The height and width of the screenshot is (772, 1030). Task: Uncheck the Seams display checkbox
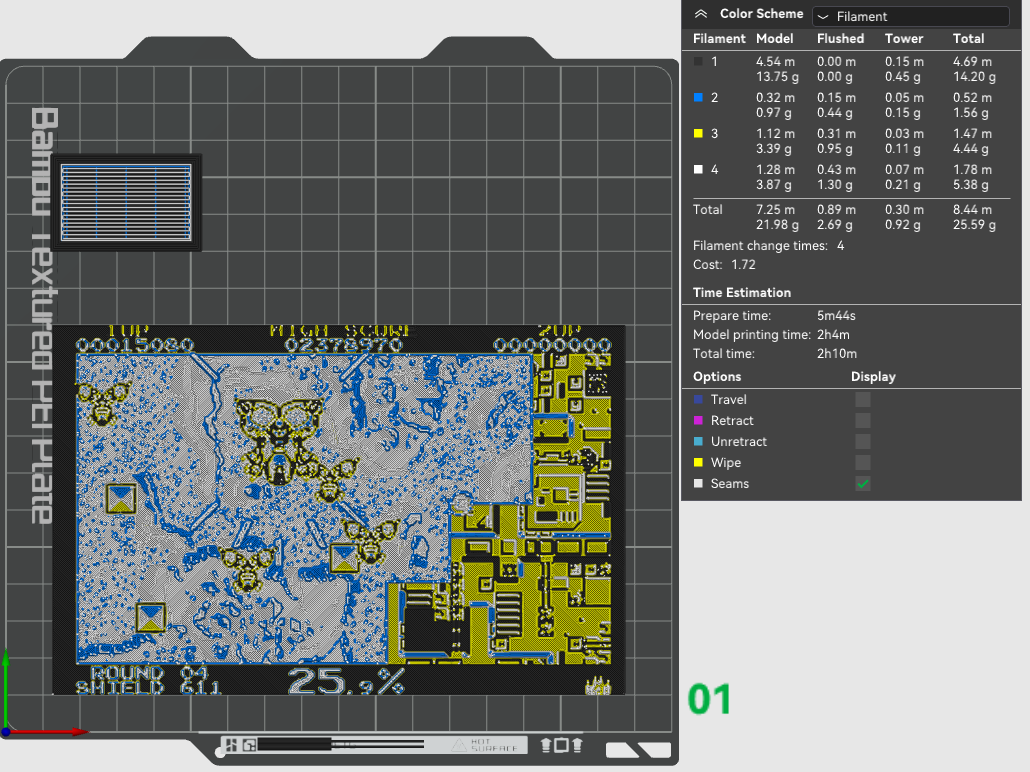coord(862,484)
